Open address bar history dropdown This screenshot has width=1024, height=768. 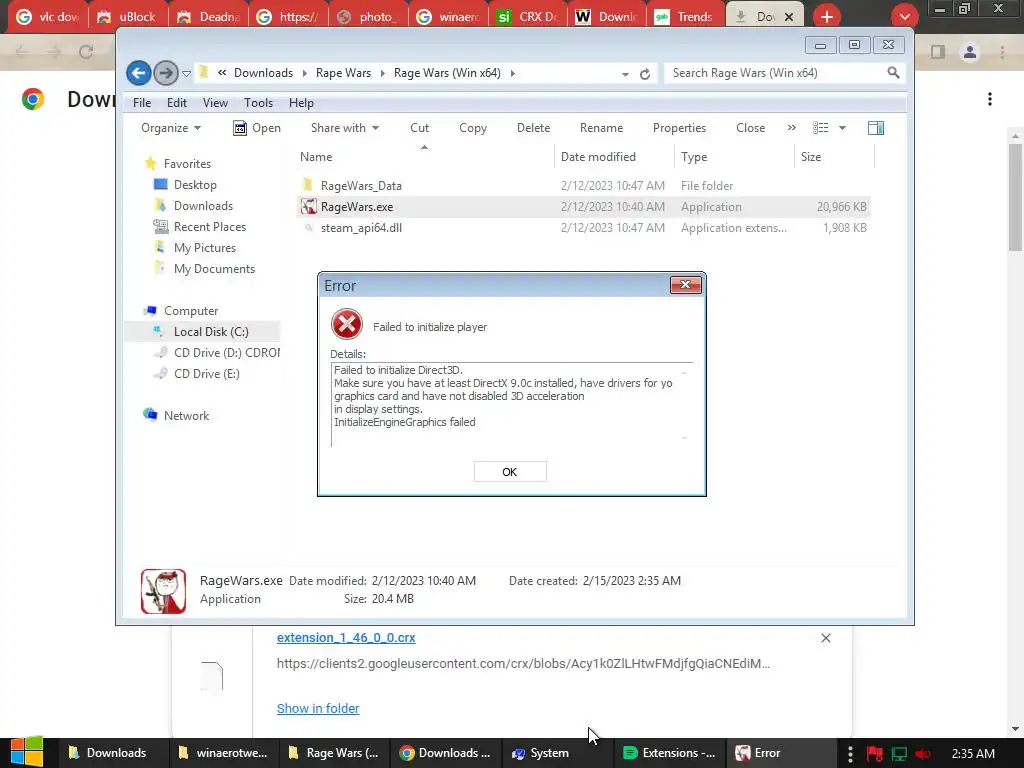[625, 74]
